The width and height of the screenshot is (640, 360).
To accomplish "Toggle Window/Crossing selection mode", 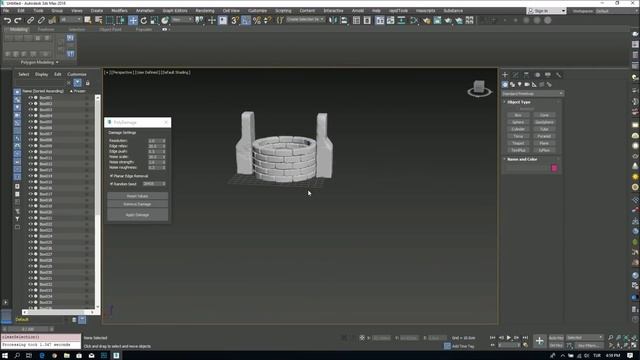I will pos(120,20).
